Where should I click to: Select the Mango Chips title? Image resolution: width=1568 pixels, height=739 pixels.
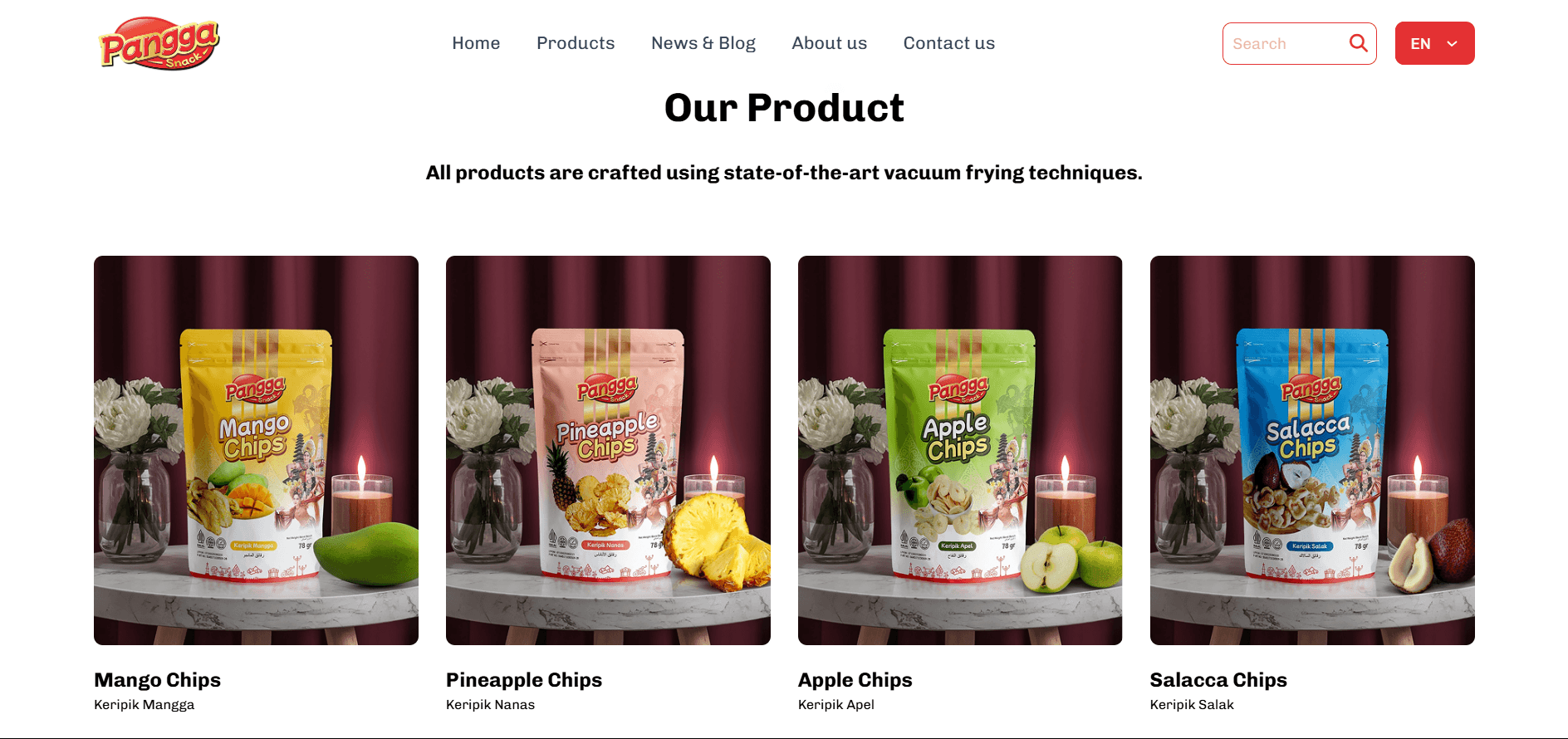[158, 680]
